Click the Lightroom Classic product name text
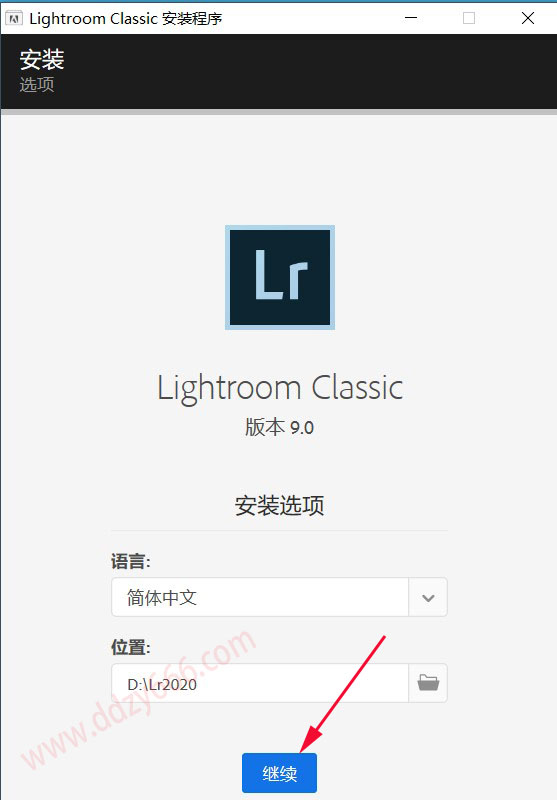Image resolution: width=557 pixels, height=800 pixels. [280, 389]
